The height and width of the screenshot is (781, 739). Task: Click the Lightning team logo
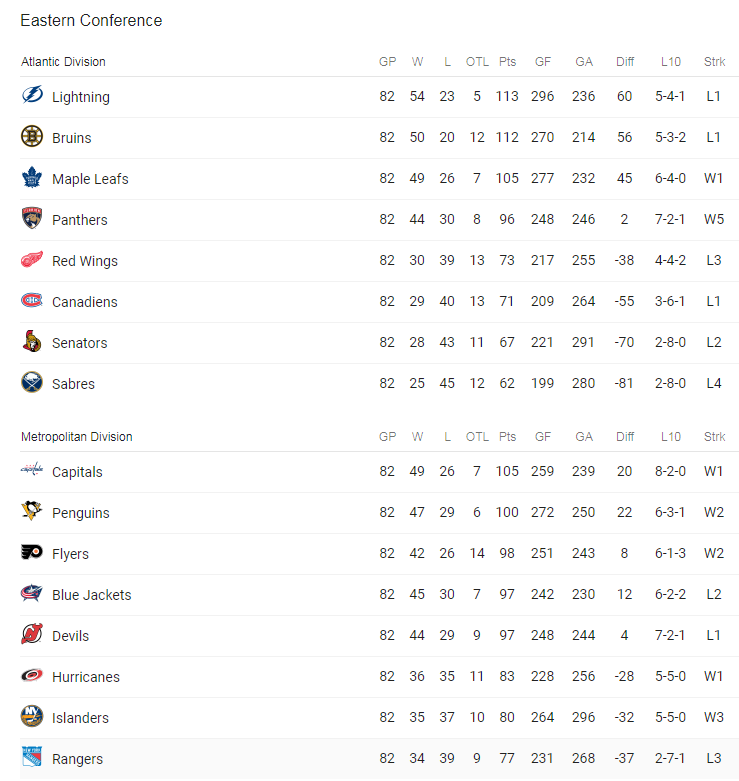32,95
